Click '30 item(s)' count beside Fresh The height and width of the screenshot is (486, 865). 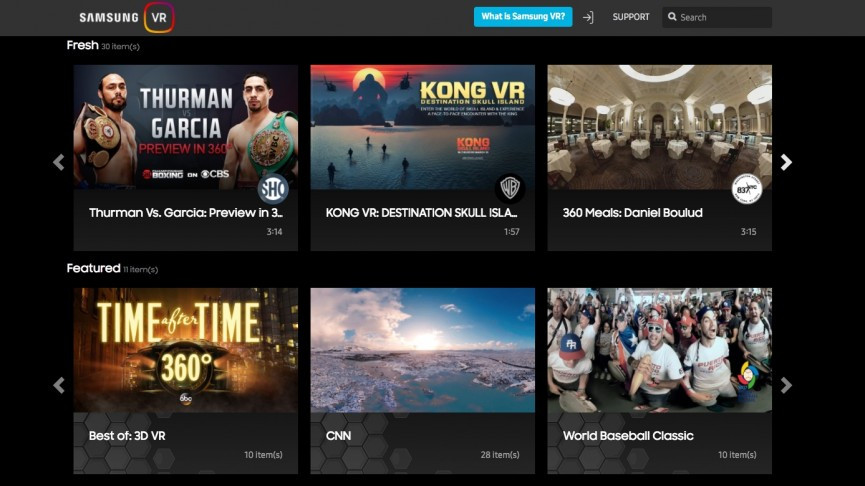[120, 46]
